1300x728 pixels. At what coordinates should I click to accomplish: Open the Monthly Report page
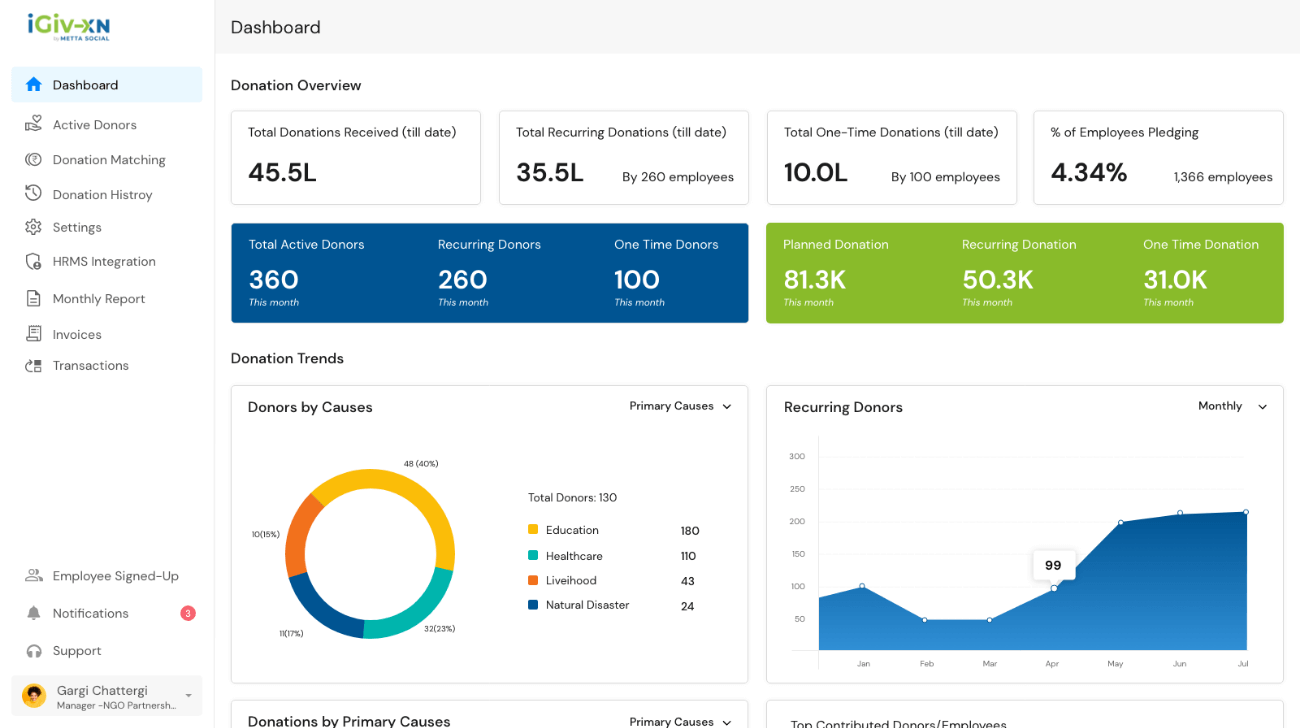pyautogui.click(x=98, y=299)
